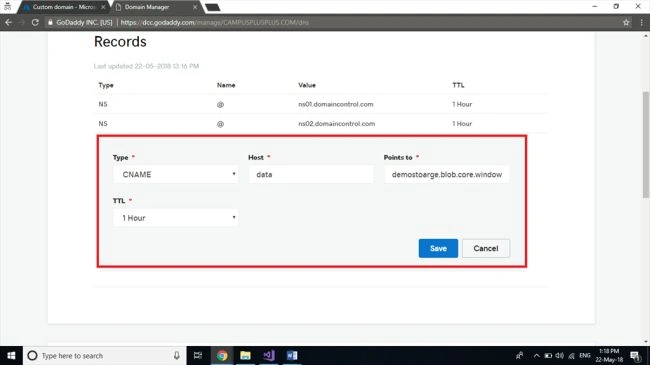Screen dimensions: 650x365
Task: Click the Records heading
Action: [x=120, y=41]
